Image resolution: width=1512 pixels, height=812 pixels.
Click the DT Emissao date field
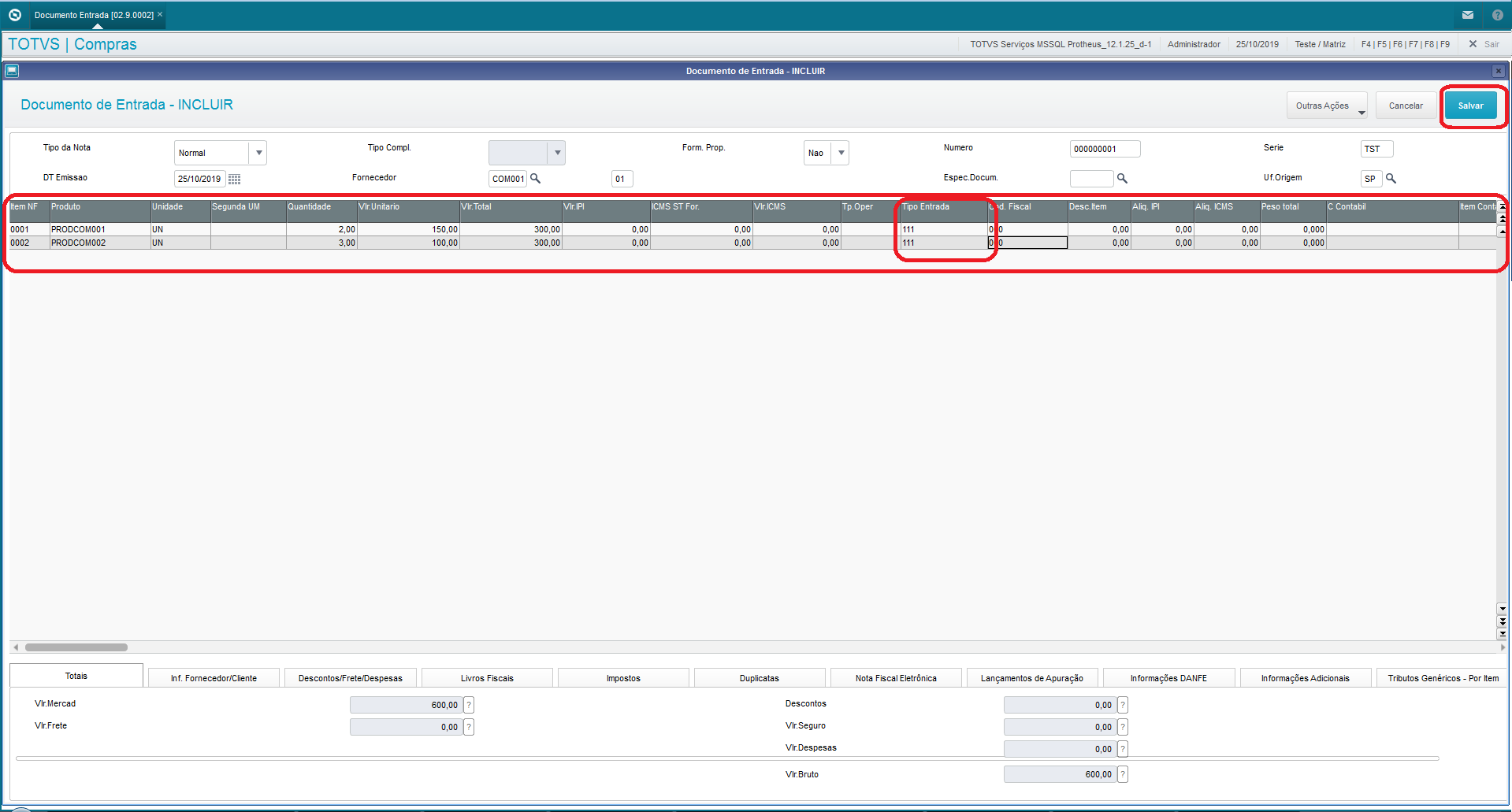pyautogui.click(x=199, y=179)
